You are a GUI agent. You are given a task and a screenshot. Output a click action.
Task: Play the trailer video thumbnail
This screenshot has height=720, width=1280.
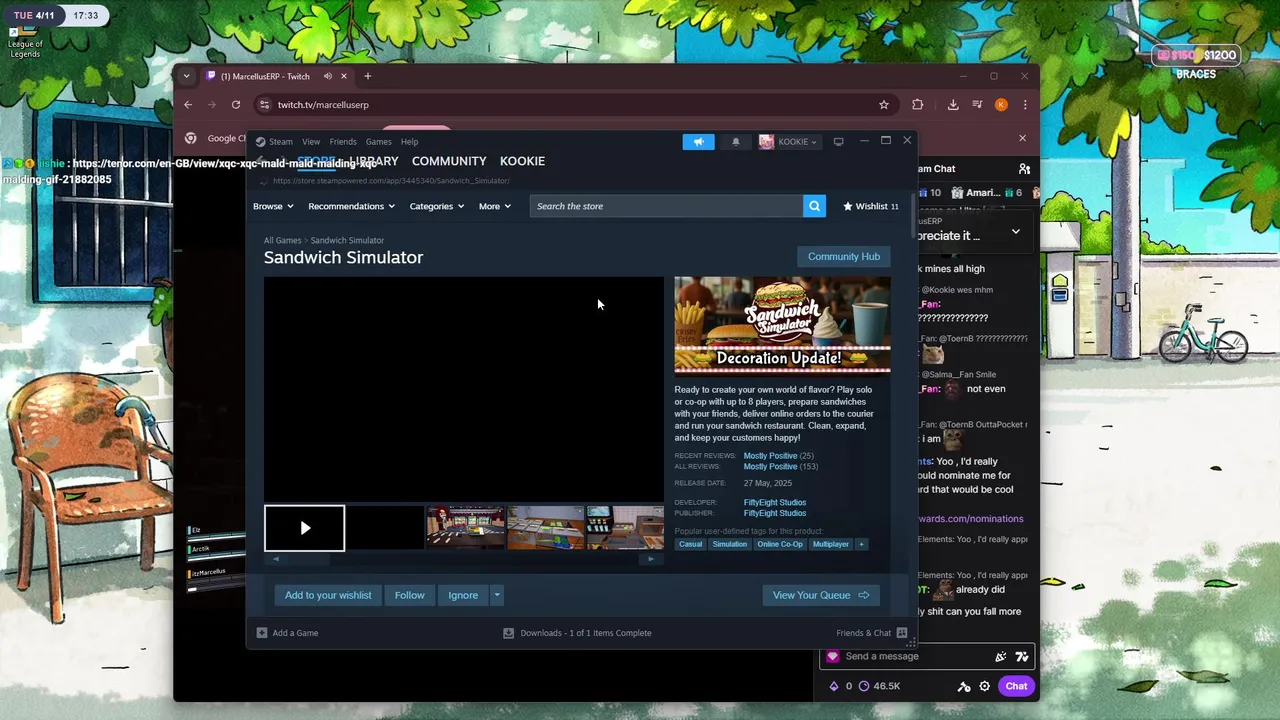[305, 528]
